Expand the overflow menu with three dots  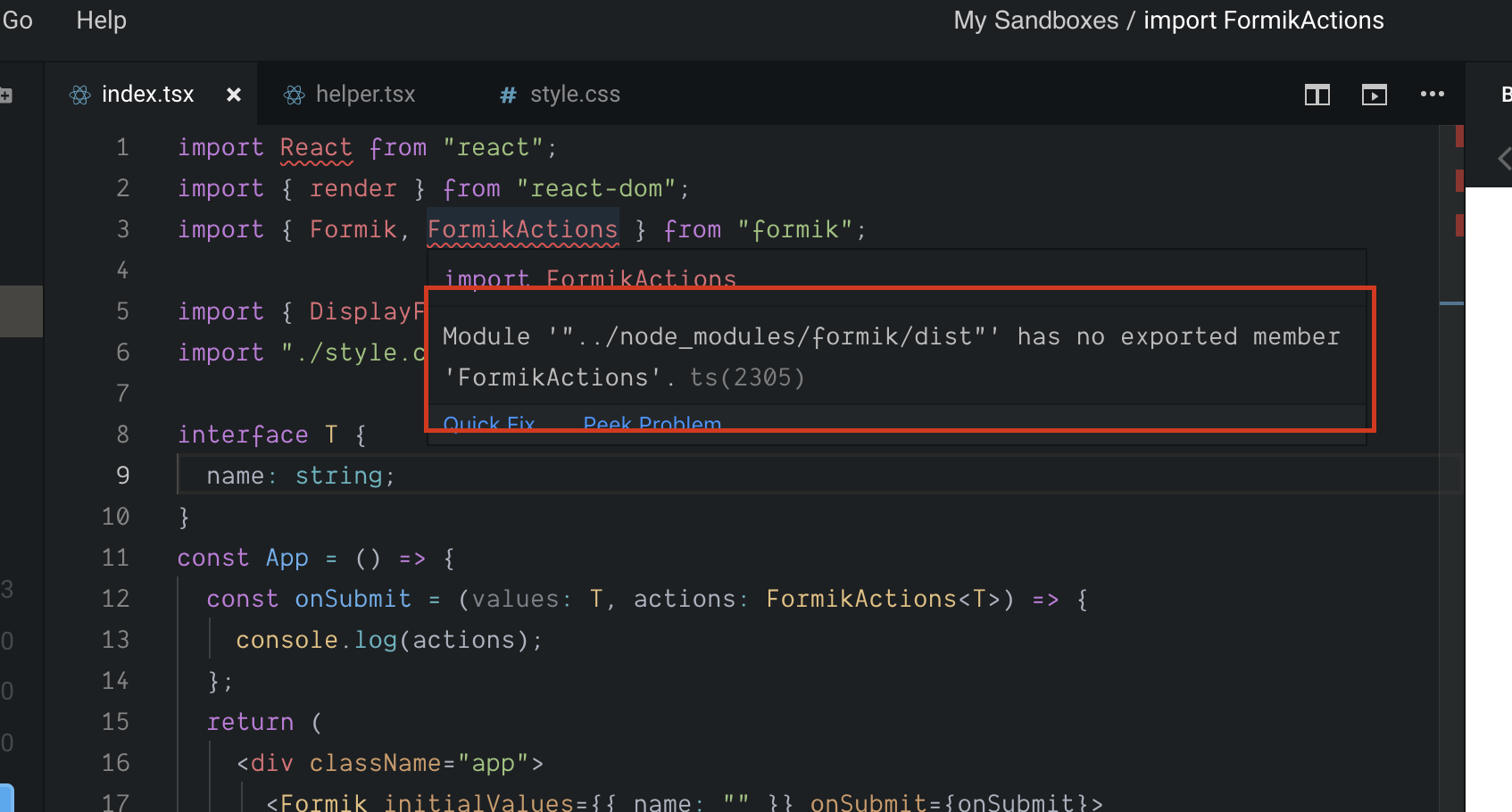(1433, 94)
